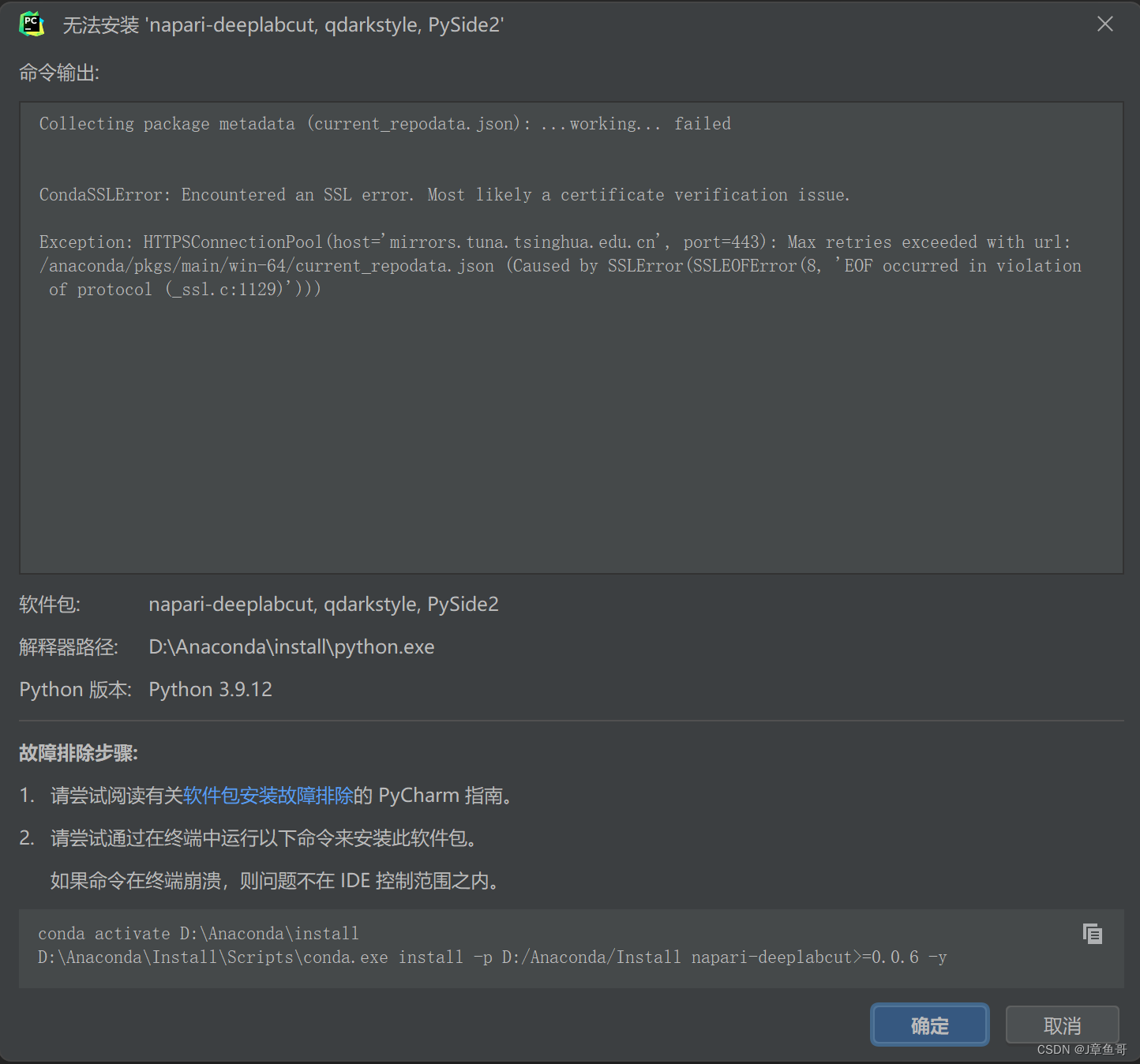The width and height of the screenshot is (1140, 1064).
Task: Open the 软件包安装故障排除 link
Action: point(268,795)
